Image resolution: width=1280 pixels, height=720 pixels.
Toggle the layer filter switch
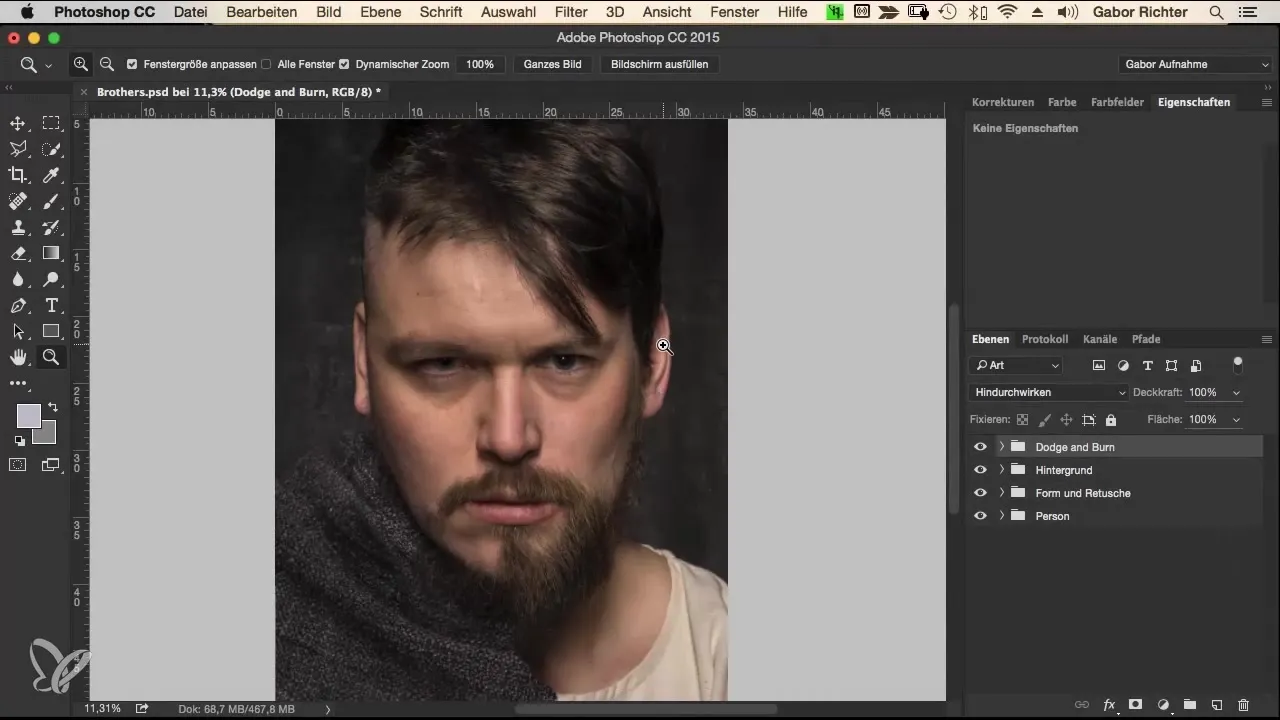(x=1238, y=364)
